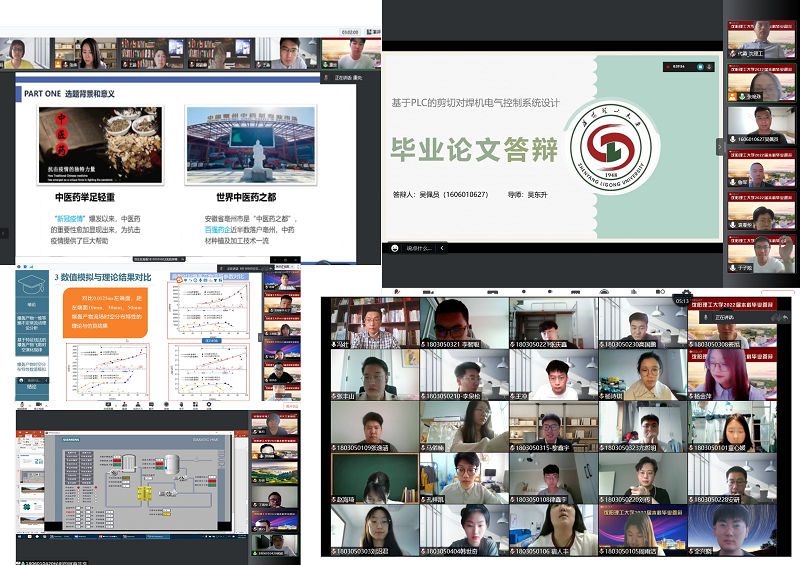Toggle mic icon in grid window speaking bar
The width and height of the screenshot is (800, 565).
[x=706, y=317]
